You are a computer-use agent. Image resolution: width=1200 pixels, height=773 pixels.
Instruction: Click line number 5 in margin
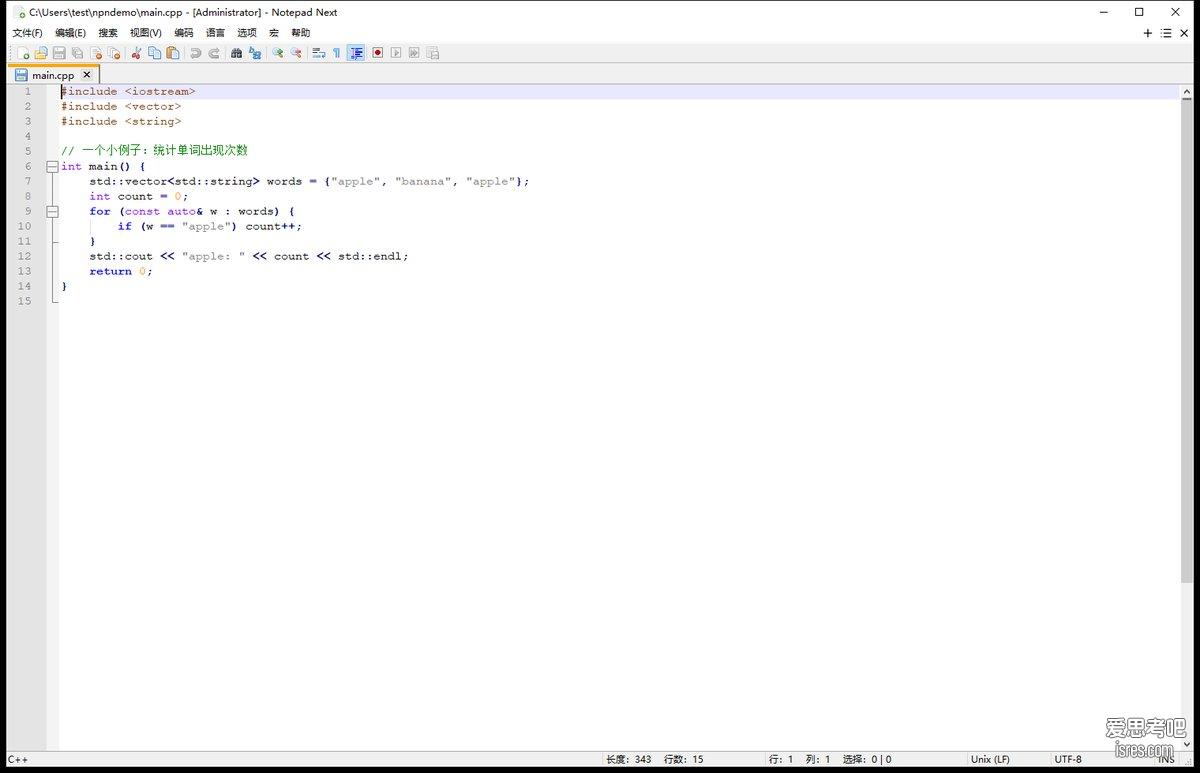point(28,151)
